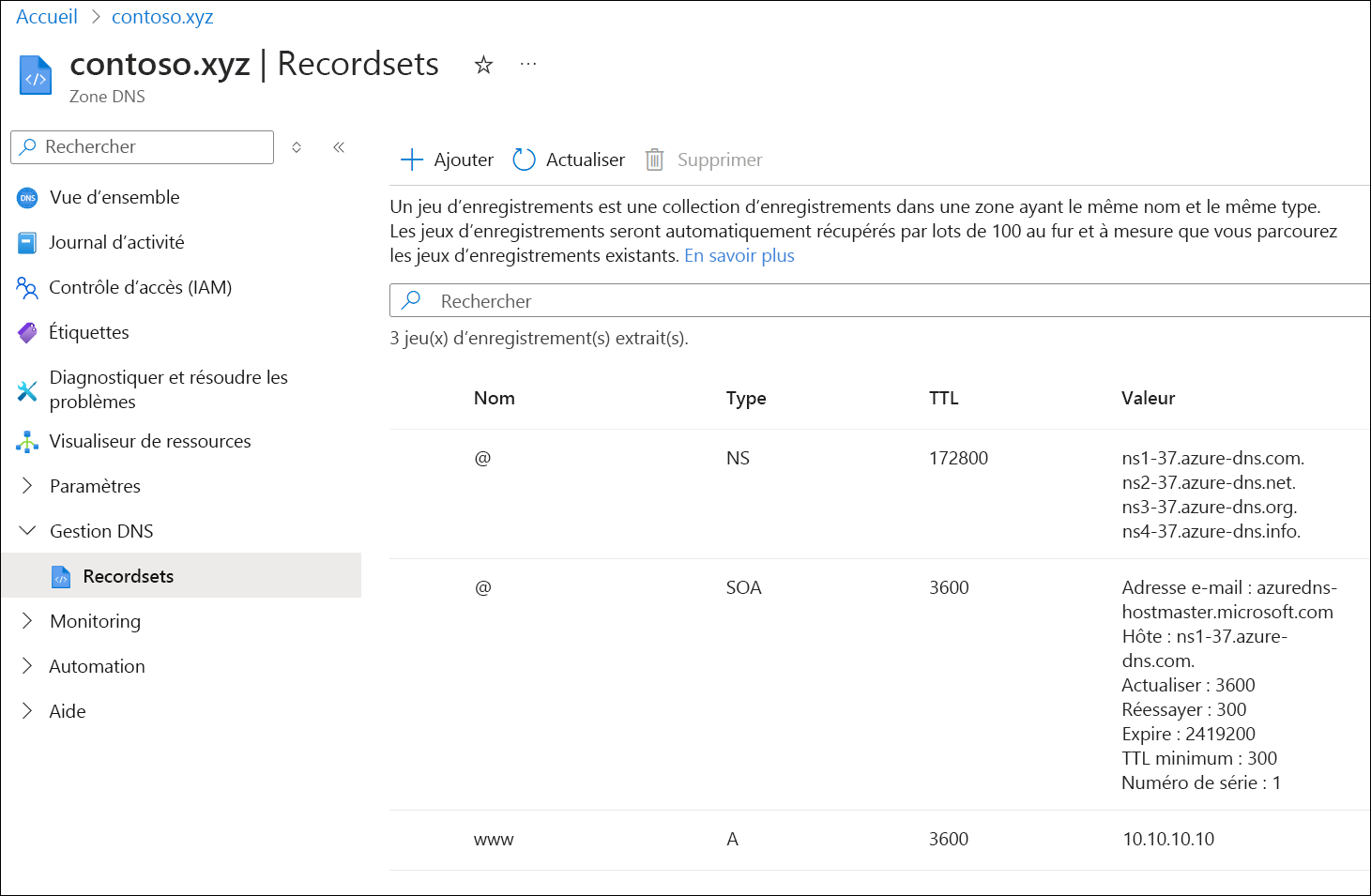Click the Actualiser refresh icon
The height and width of the screenshot is (896, 1371).
pos(524,159)
